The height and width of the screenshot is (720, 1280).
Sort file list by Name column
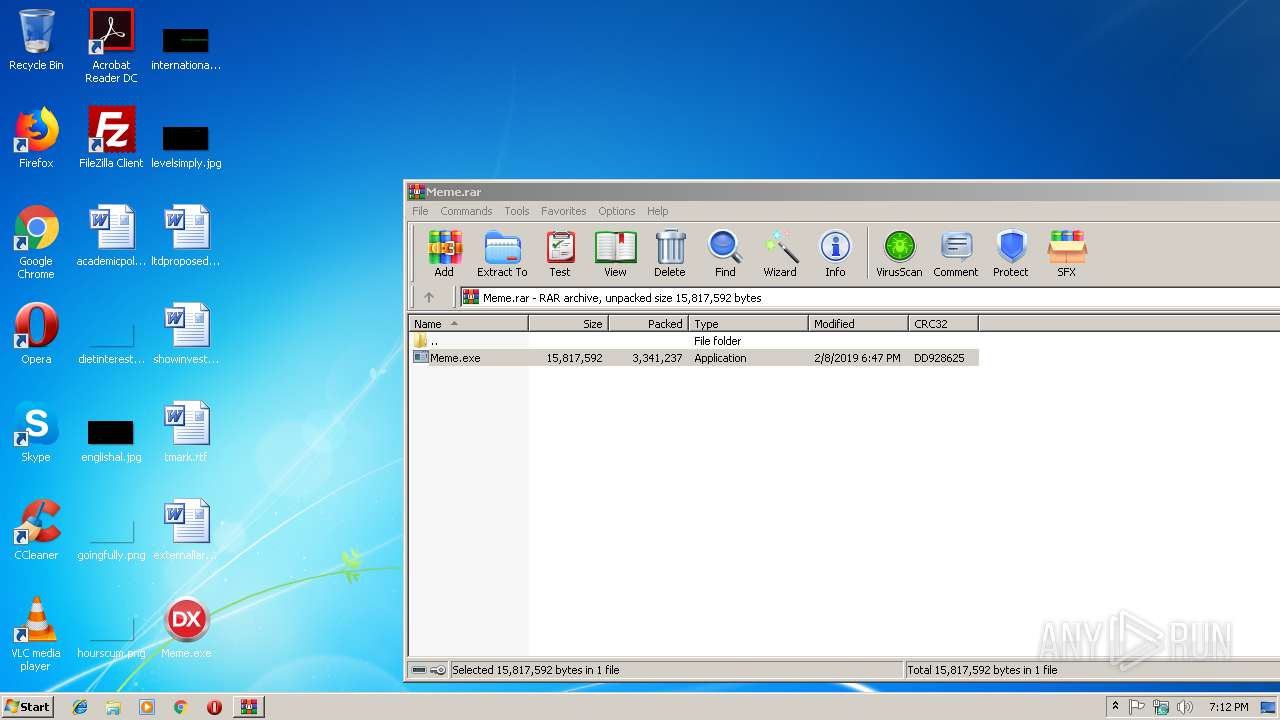click(468, 324)
